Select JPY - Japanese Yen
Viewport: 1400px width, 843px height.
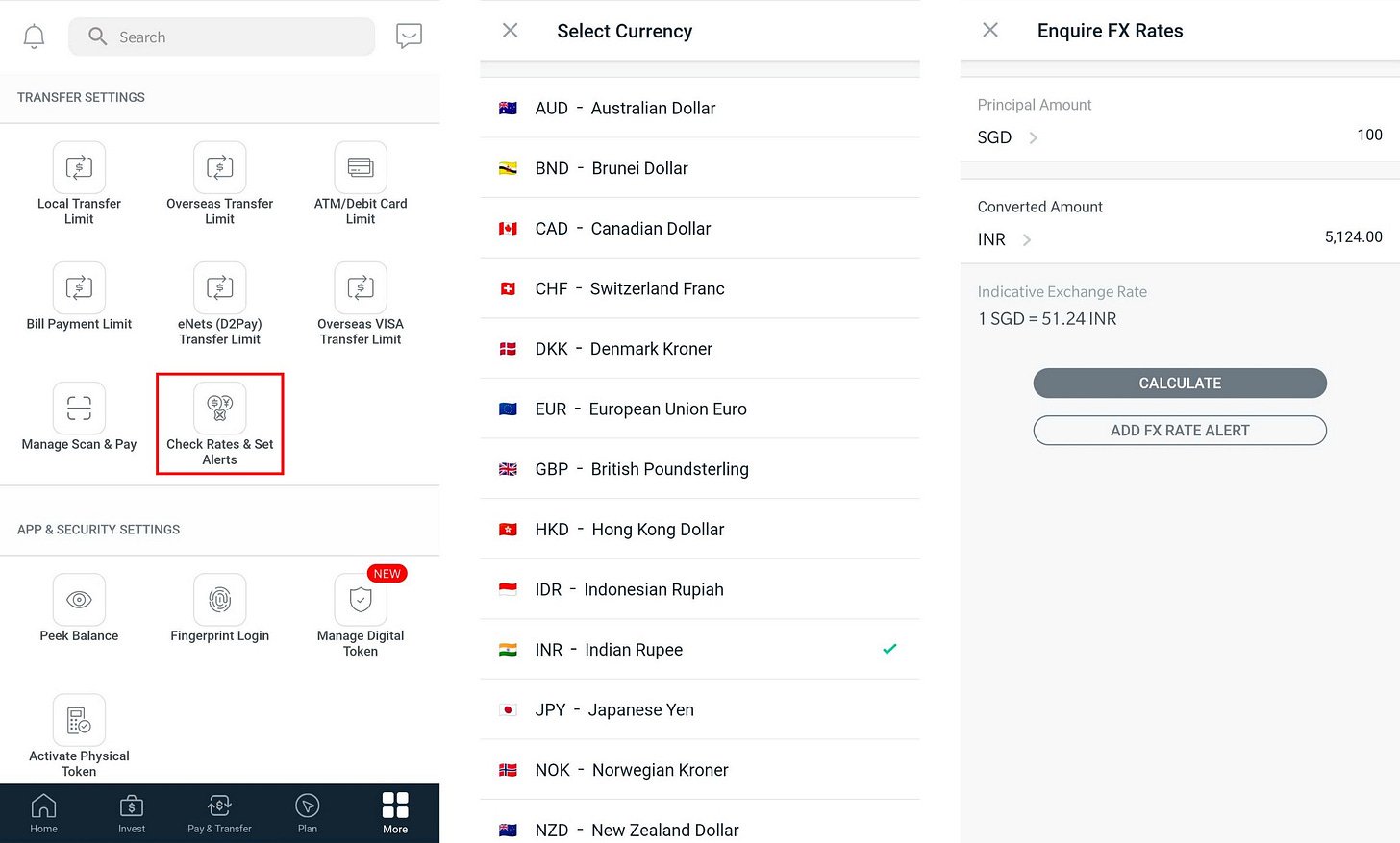[700, 709]
